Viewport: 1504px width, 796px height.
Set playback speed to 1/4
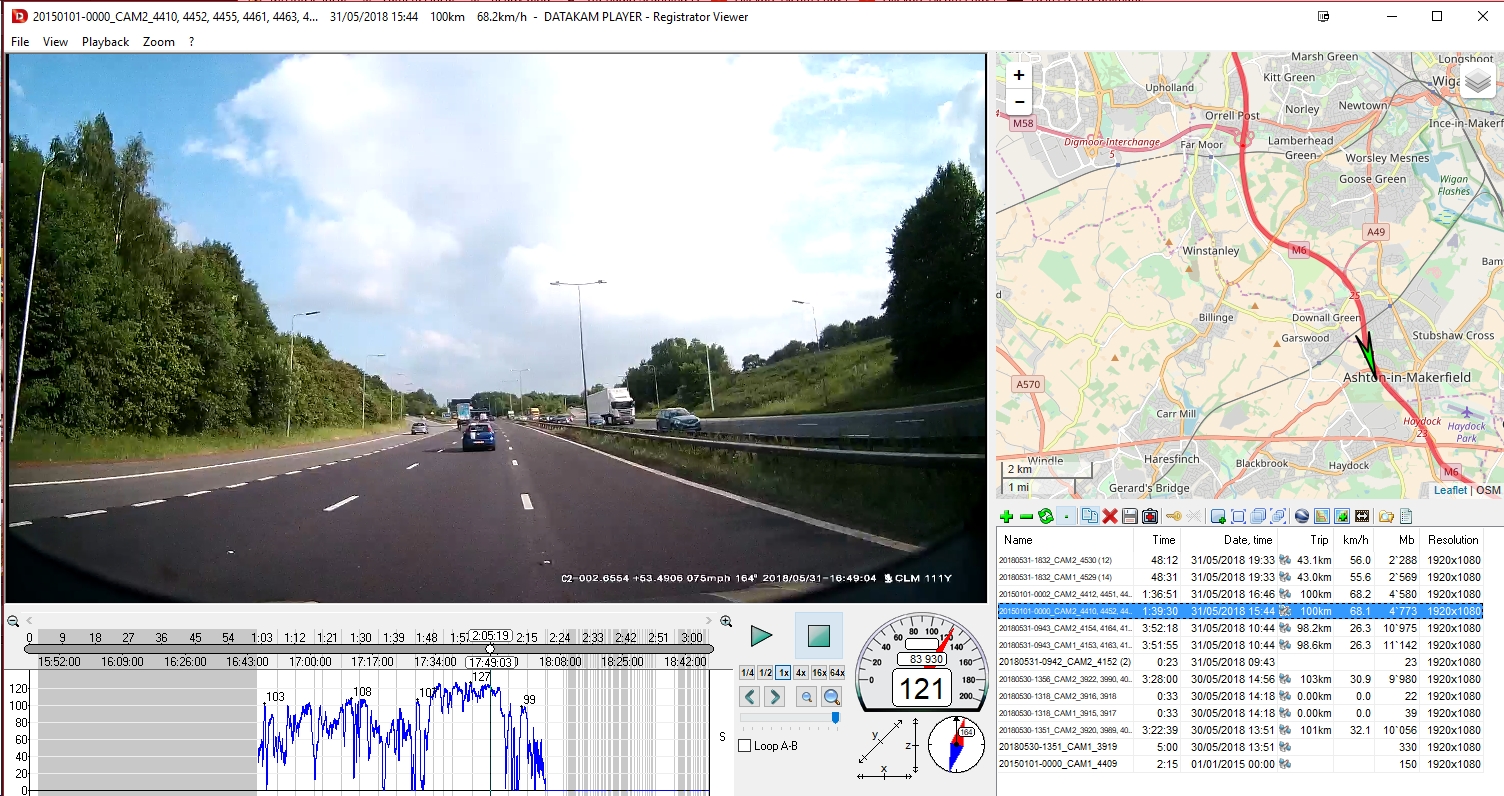(747, 673)
